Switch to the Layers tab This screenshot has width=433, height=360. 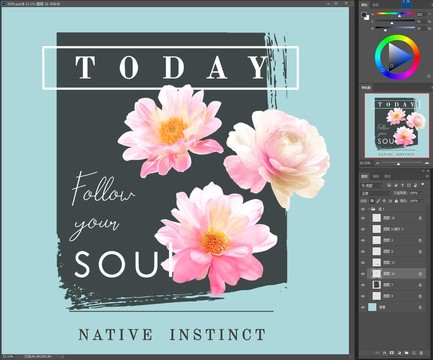364,176
